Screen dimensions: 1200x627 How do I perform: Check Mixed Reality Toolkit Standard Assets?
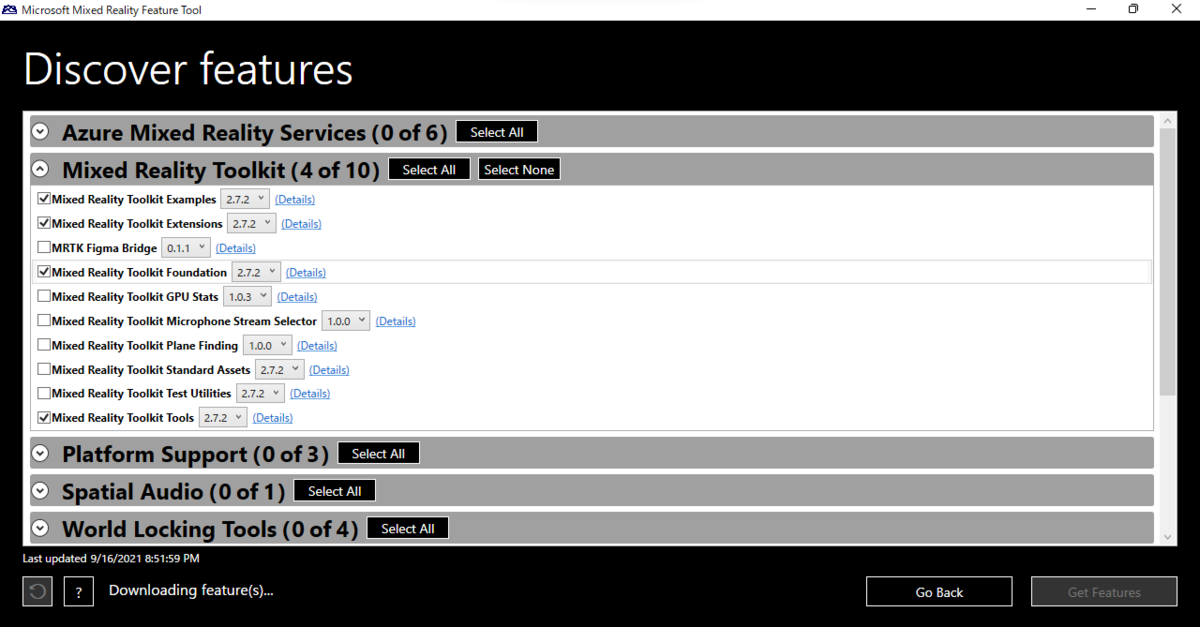pos(44,369)
